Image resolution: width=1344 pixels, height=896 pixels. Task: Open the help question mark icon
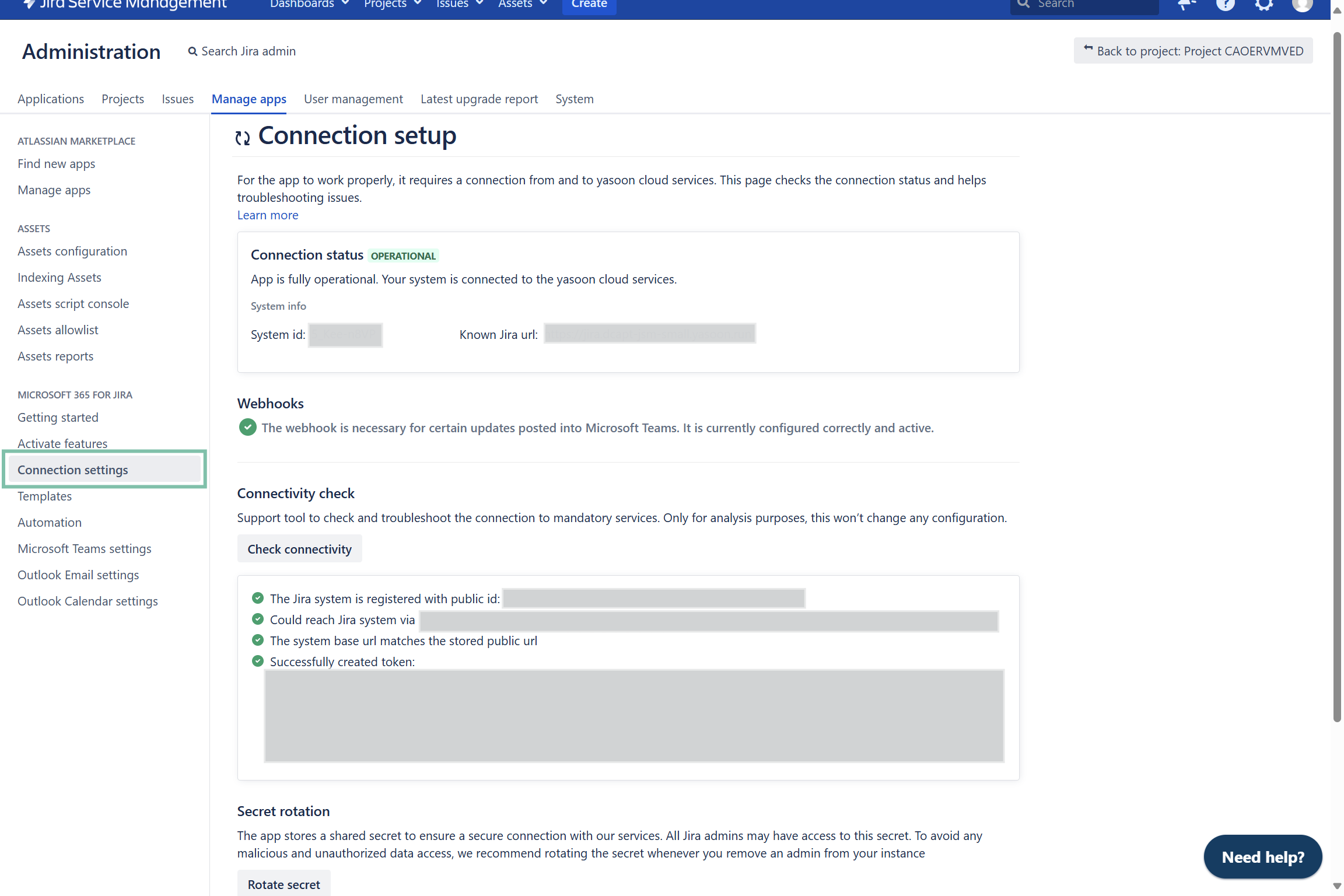tap(1225, 5)
